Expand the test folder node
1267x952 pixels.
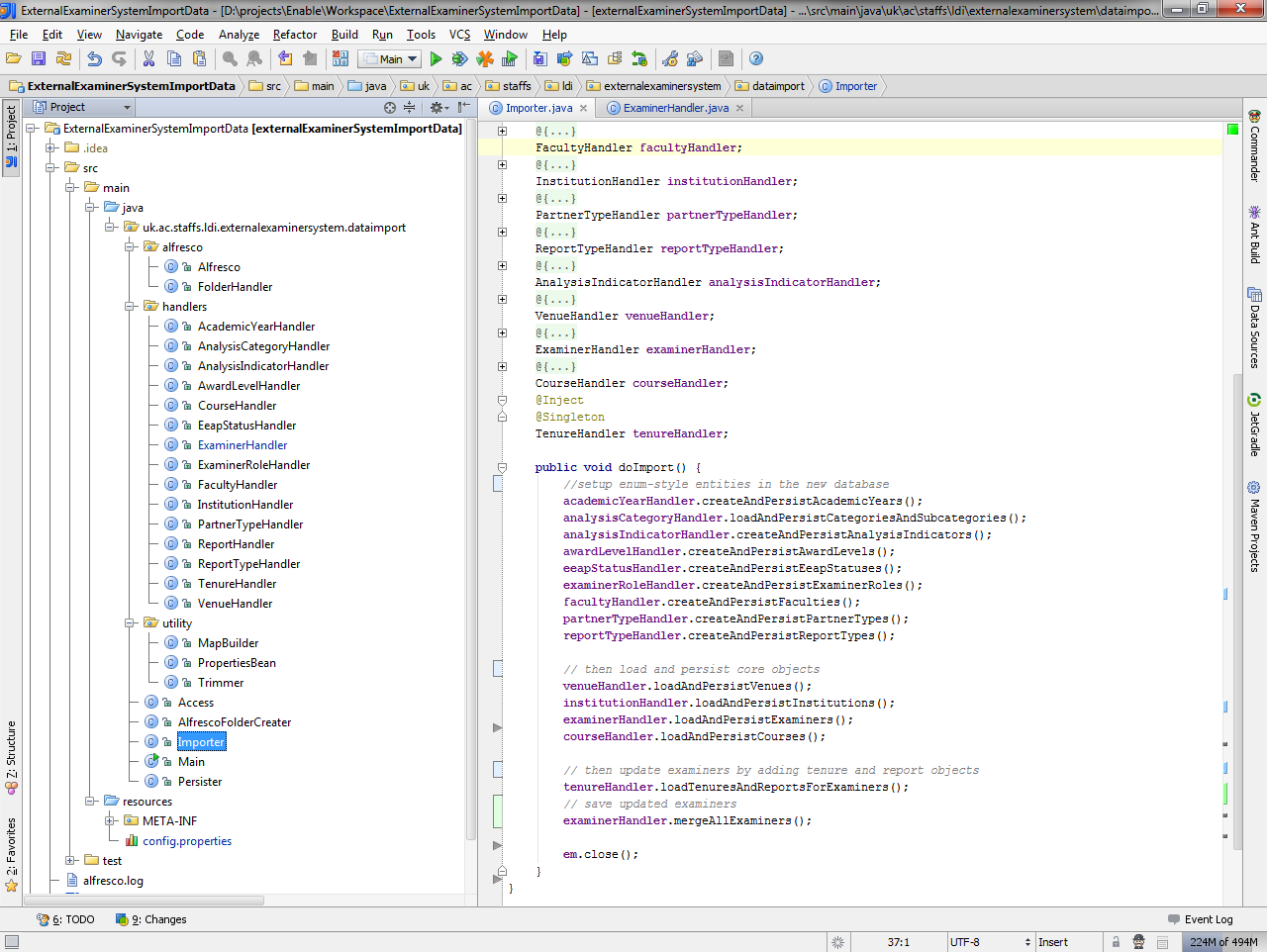click(69, 860)
